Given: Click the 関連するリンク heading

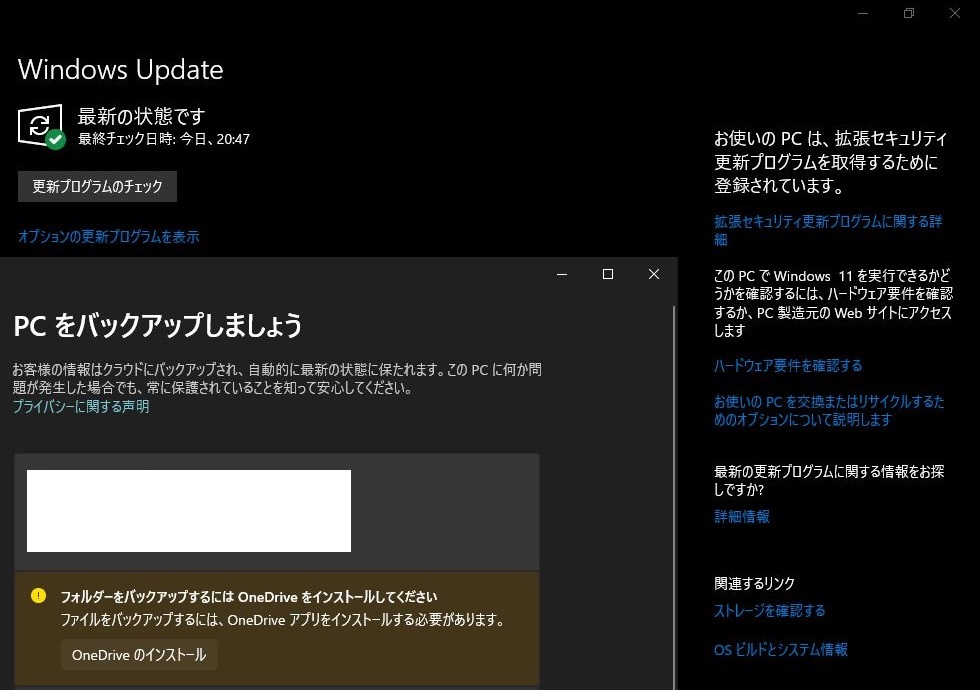Looking at the screenshot, I should pyautogui.click(x=754, y=583).
